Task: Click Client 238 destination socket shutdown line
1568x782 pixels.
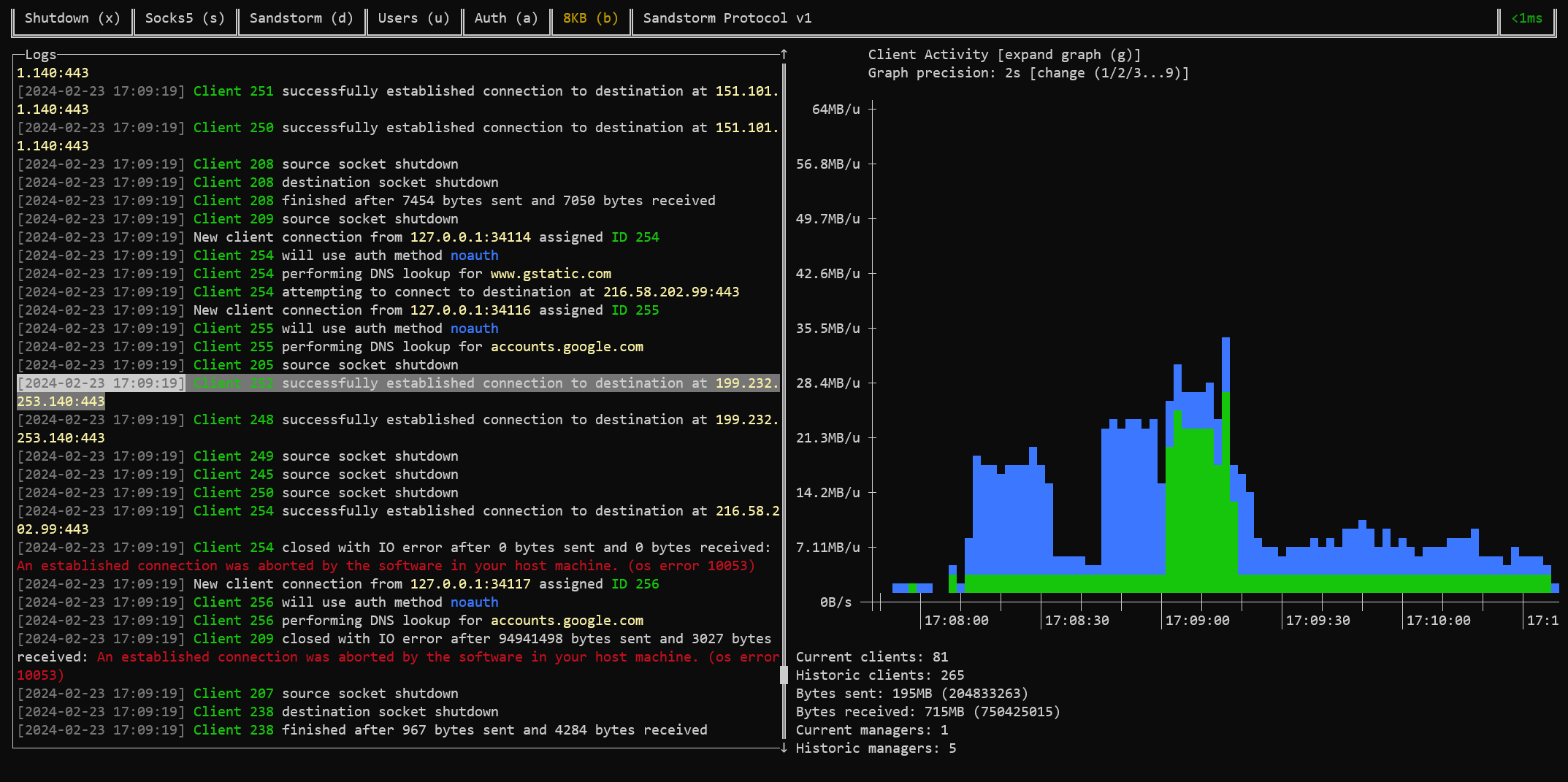Action: [x=258, y=712]
